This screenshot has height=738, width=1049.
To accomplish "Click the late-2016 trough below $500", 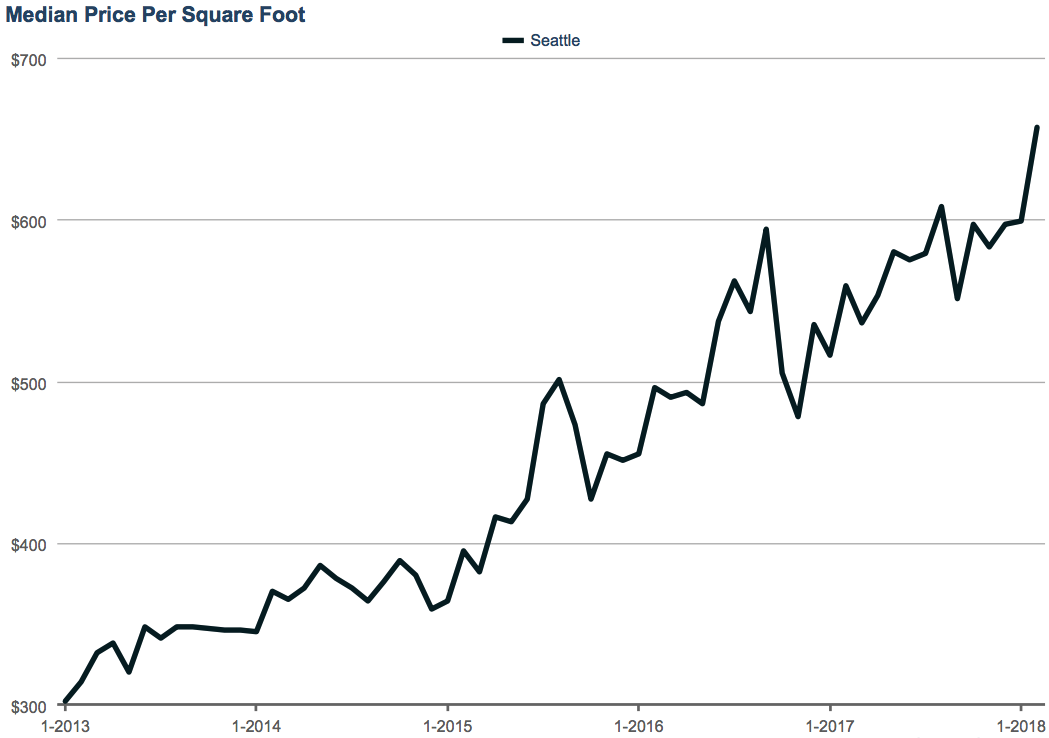I will click(x=798, y=416).
